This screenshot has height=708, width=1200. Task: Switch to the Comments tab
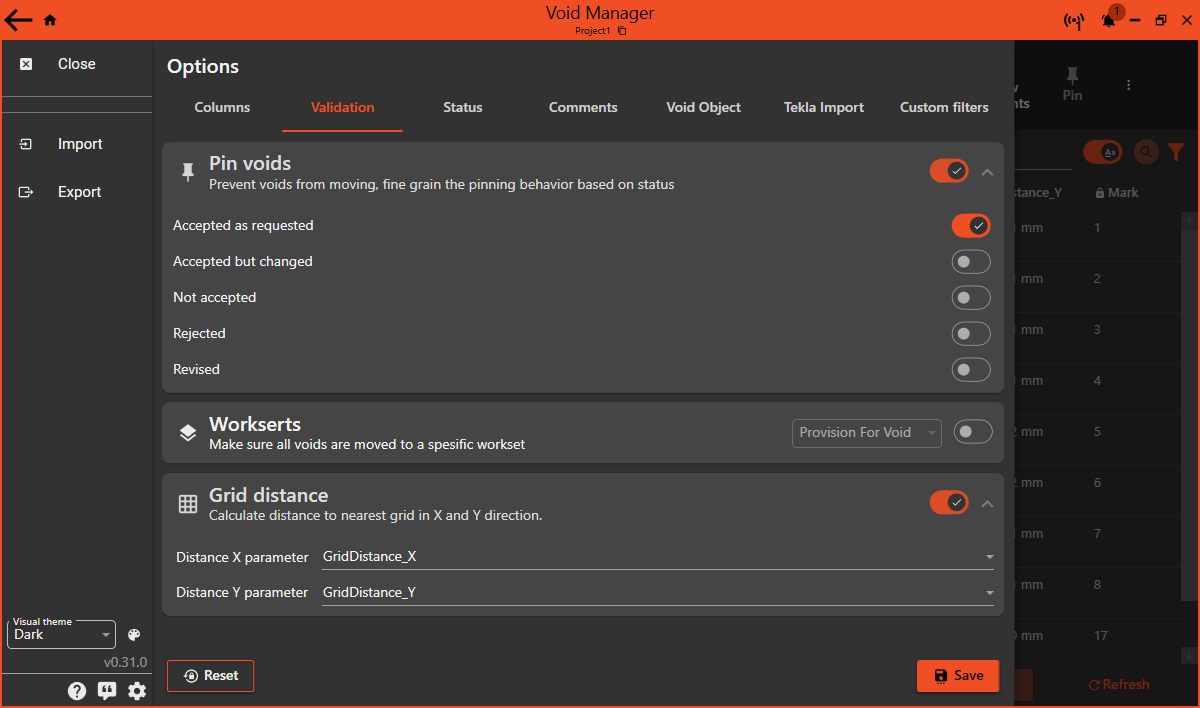tap(583, 107)
